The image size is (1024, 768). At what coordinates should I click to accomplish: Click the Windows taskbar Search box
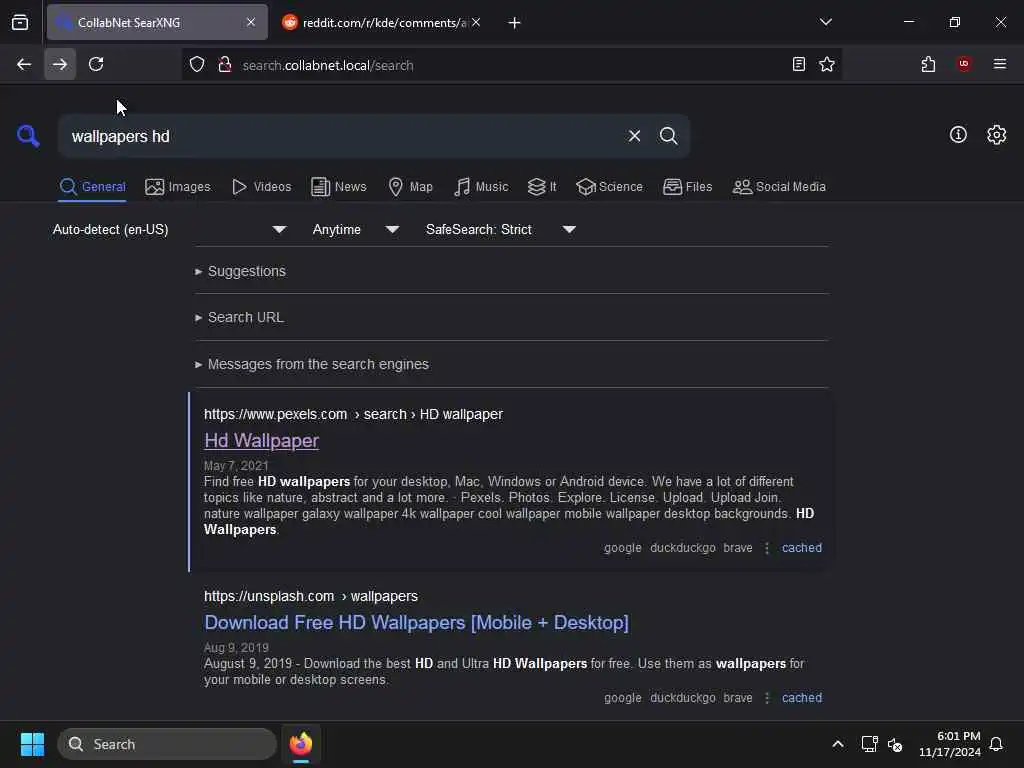click(167, 744)
